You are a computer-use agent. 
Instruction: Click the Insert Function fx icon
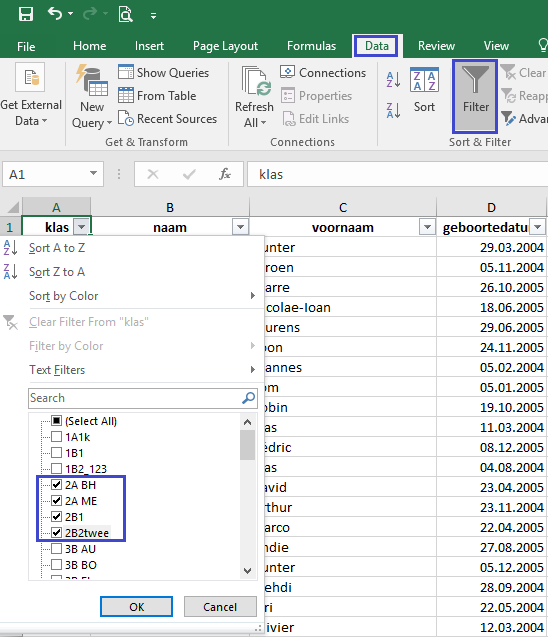pyautogui.click(x=225, y=174)
